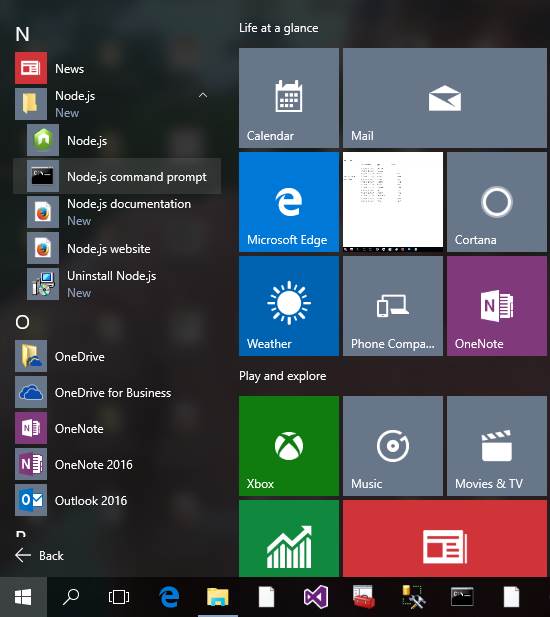Open the Music tile

pos(393,446)
